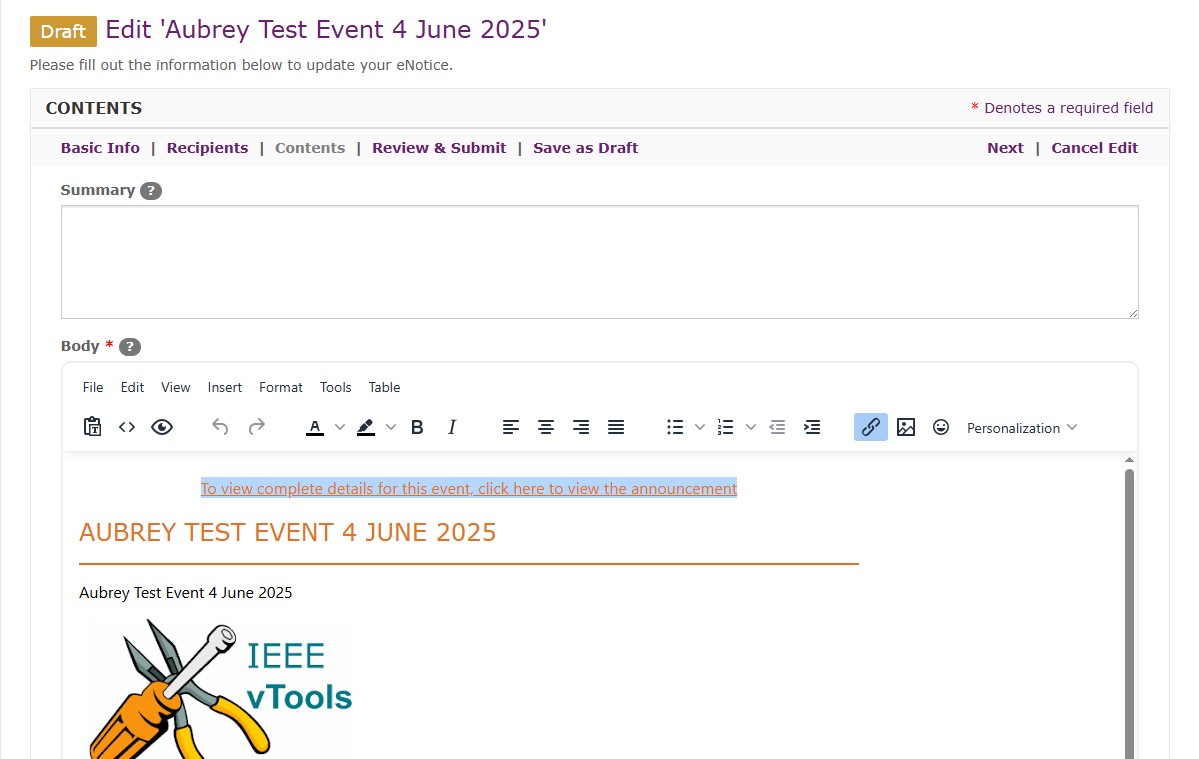The image size is (1199, 759).
Task: Open the File menu
Action: tap(93, 387)
